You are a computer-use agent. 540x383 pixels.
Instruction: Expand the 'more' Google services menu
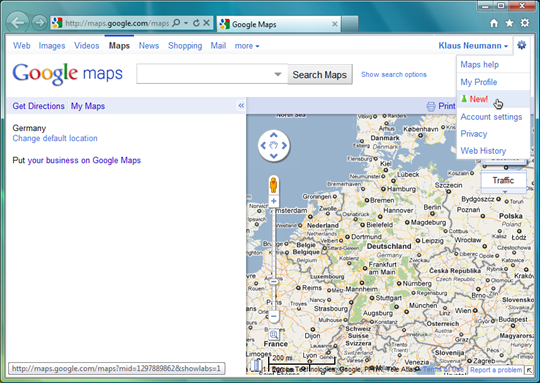click(247, 46)
